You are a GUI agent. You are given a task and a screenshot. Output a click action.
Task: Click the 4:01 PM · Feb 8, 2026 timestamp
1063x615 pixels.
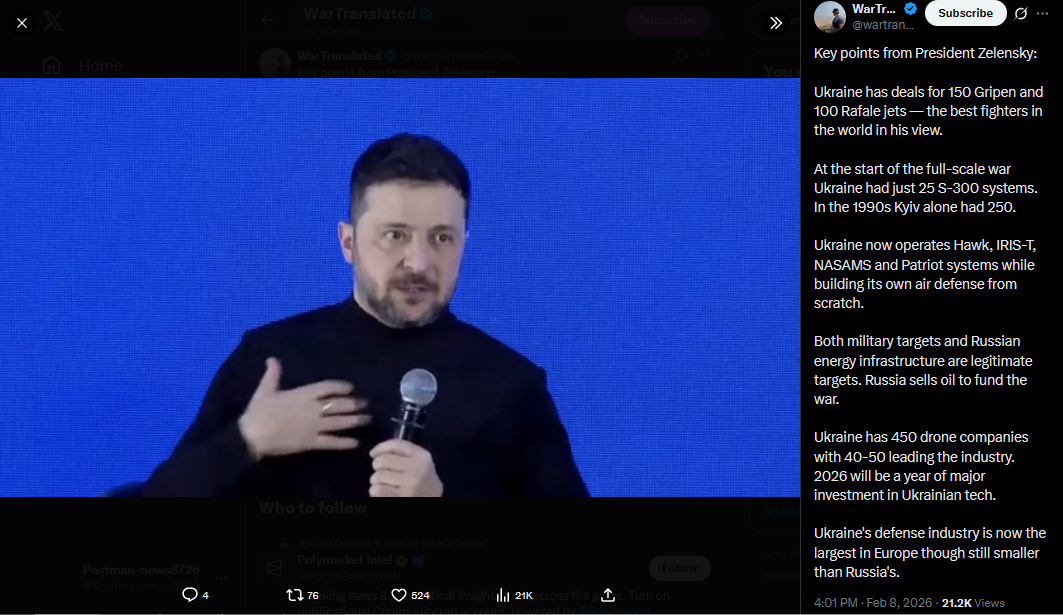[875, 603]
